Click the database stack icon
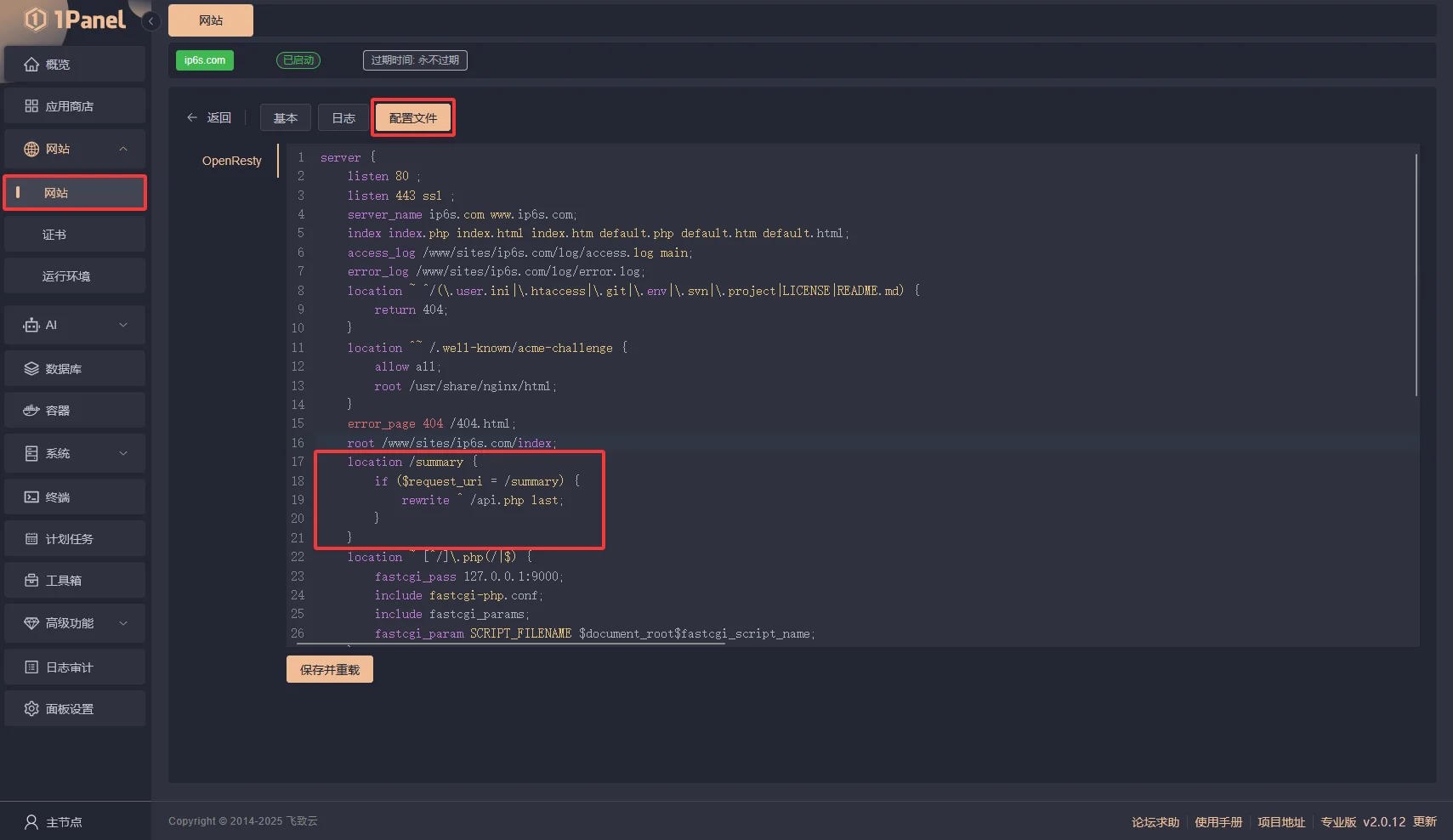The height and width of the screenshot is (840, 1453). [x=31, y=369]
